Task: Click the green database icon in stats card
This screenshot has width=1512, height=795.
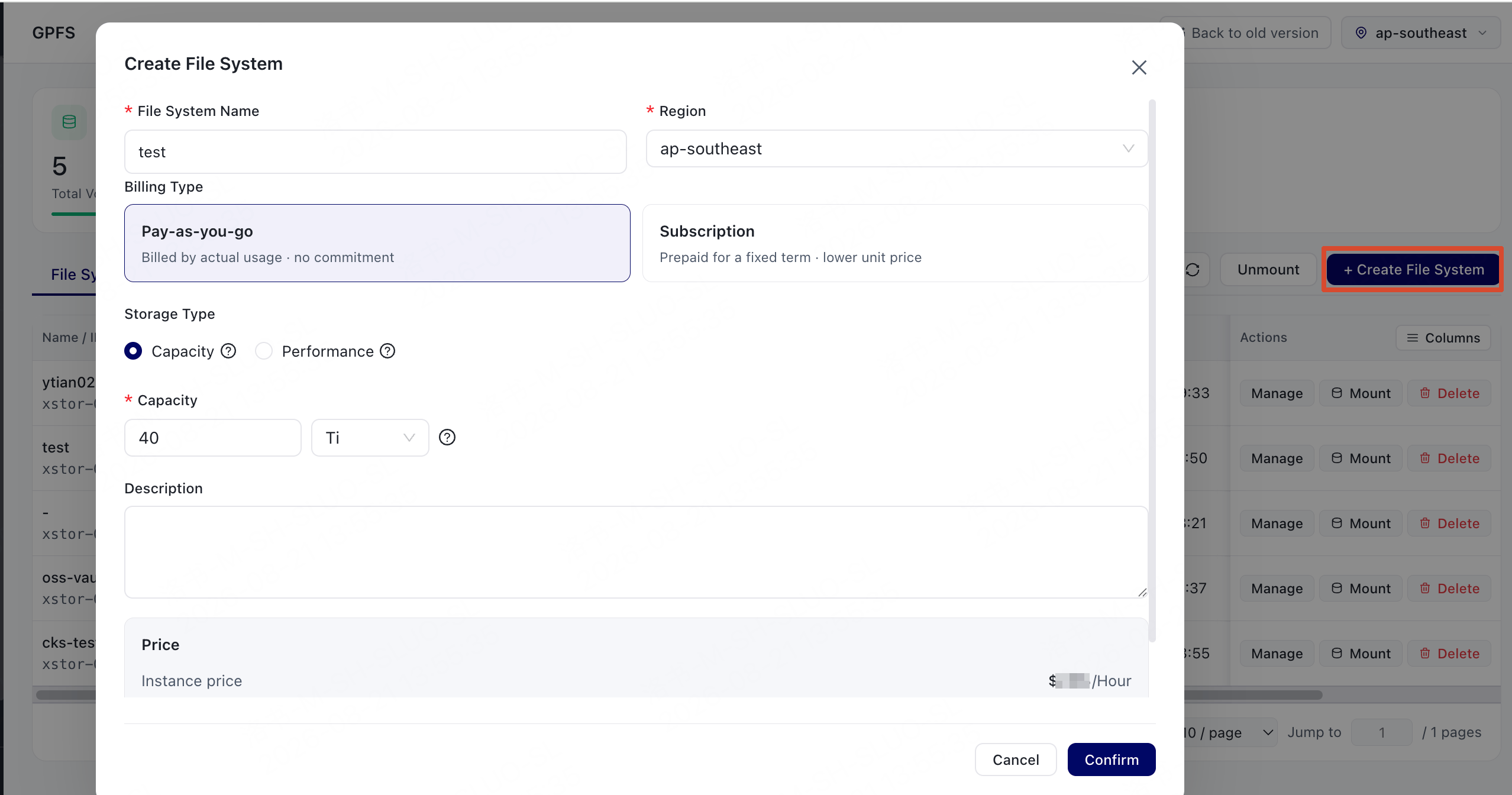Action: (x=69, y=122)
